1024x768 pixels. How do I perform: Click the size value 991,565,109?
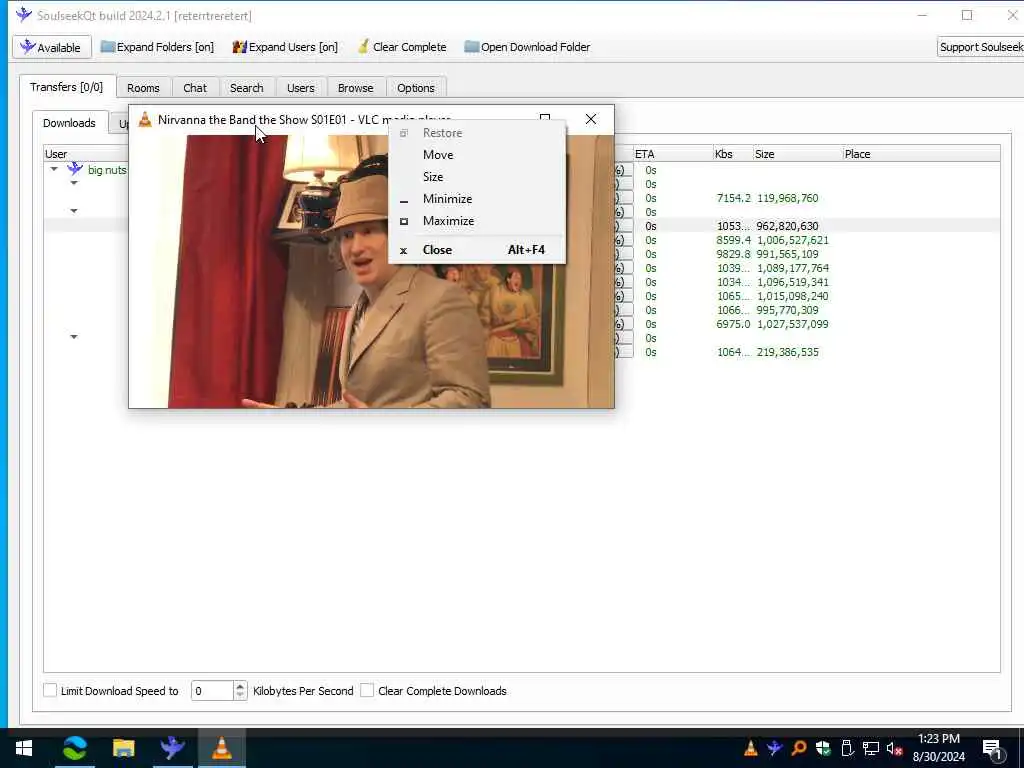point(787,254)
